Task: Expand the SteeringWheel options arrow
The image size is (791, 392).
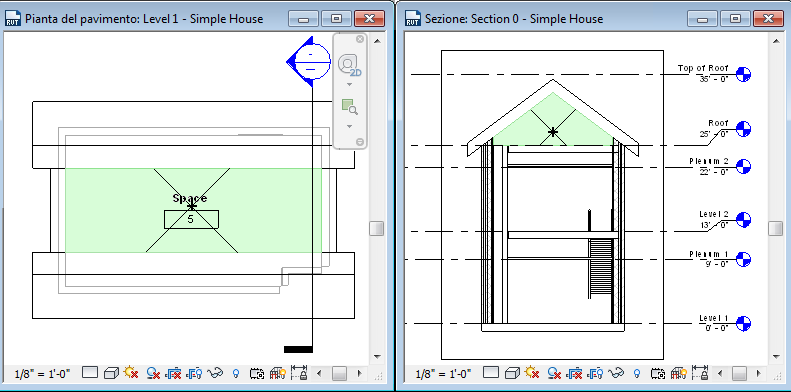Action: (x=349, y=84)
